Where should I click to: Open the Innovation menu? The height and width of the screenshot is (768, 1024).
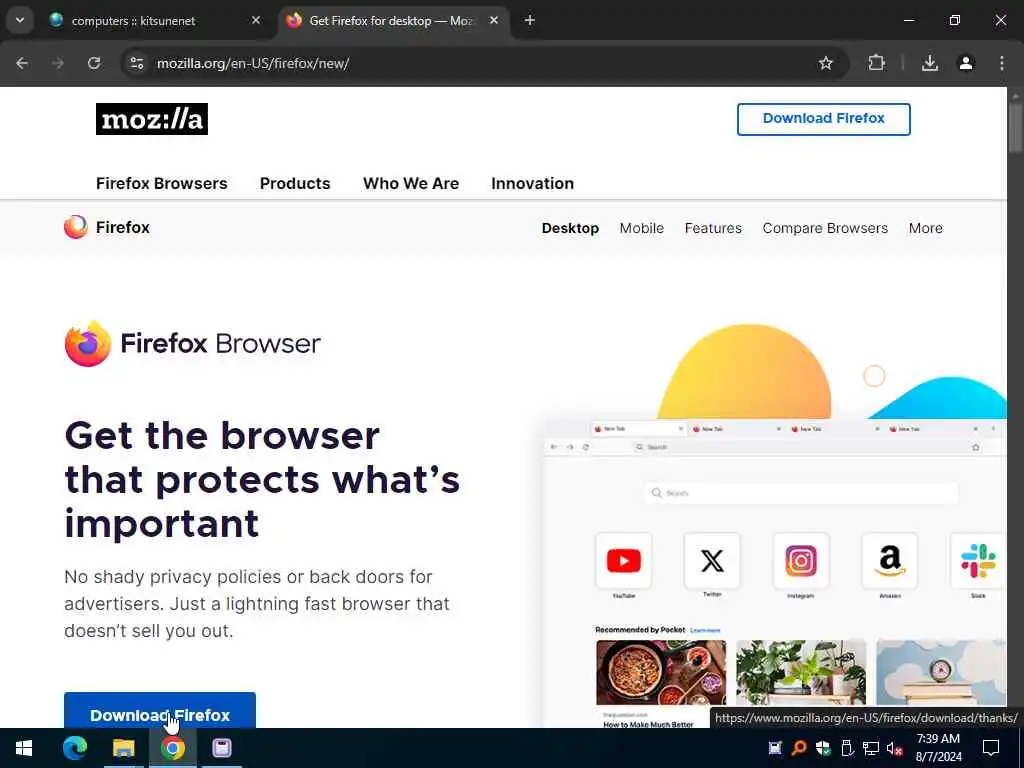tap(532, 184)
